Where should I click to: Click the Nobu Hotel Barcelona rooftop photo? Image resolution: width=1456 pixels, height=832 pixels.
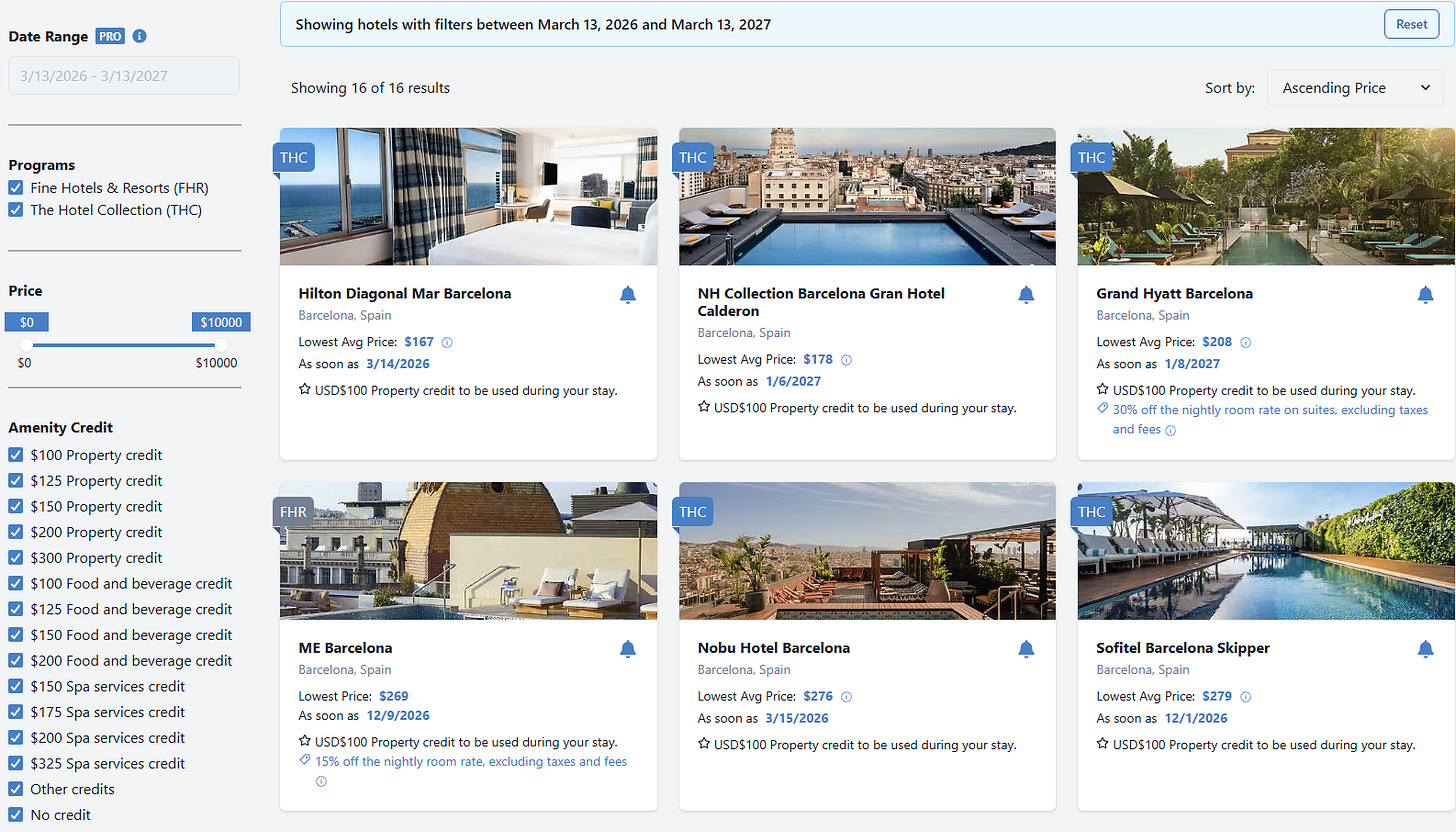867,551
